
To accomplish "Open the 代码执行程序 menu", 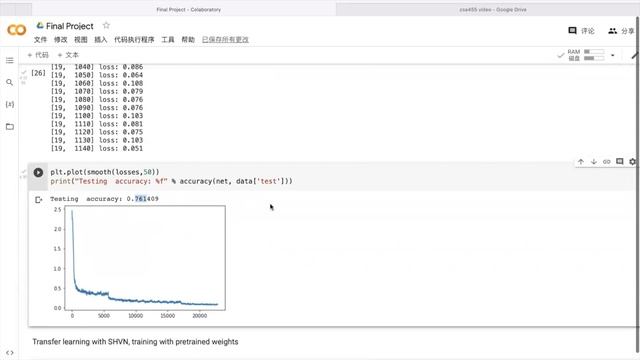I will pyautogui.click(x=134, y=40).
